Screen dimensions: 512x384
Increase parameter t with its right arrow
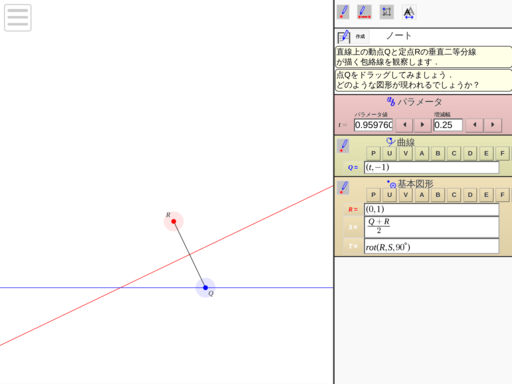(422, 125)
